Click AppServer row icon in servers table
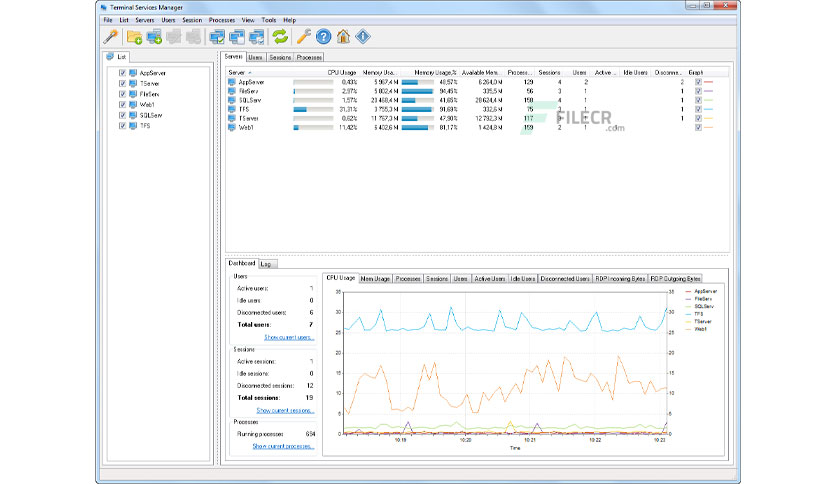 click(231, 82)
